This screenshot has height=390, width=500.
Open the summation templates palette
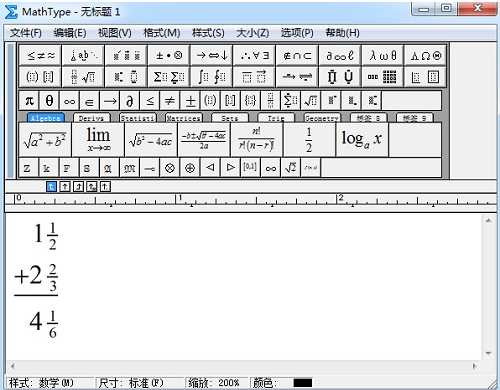coord(169,77)
